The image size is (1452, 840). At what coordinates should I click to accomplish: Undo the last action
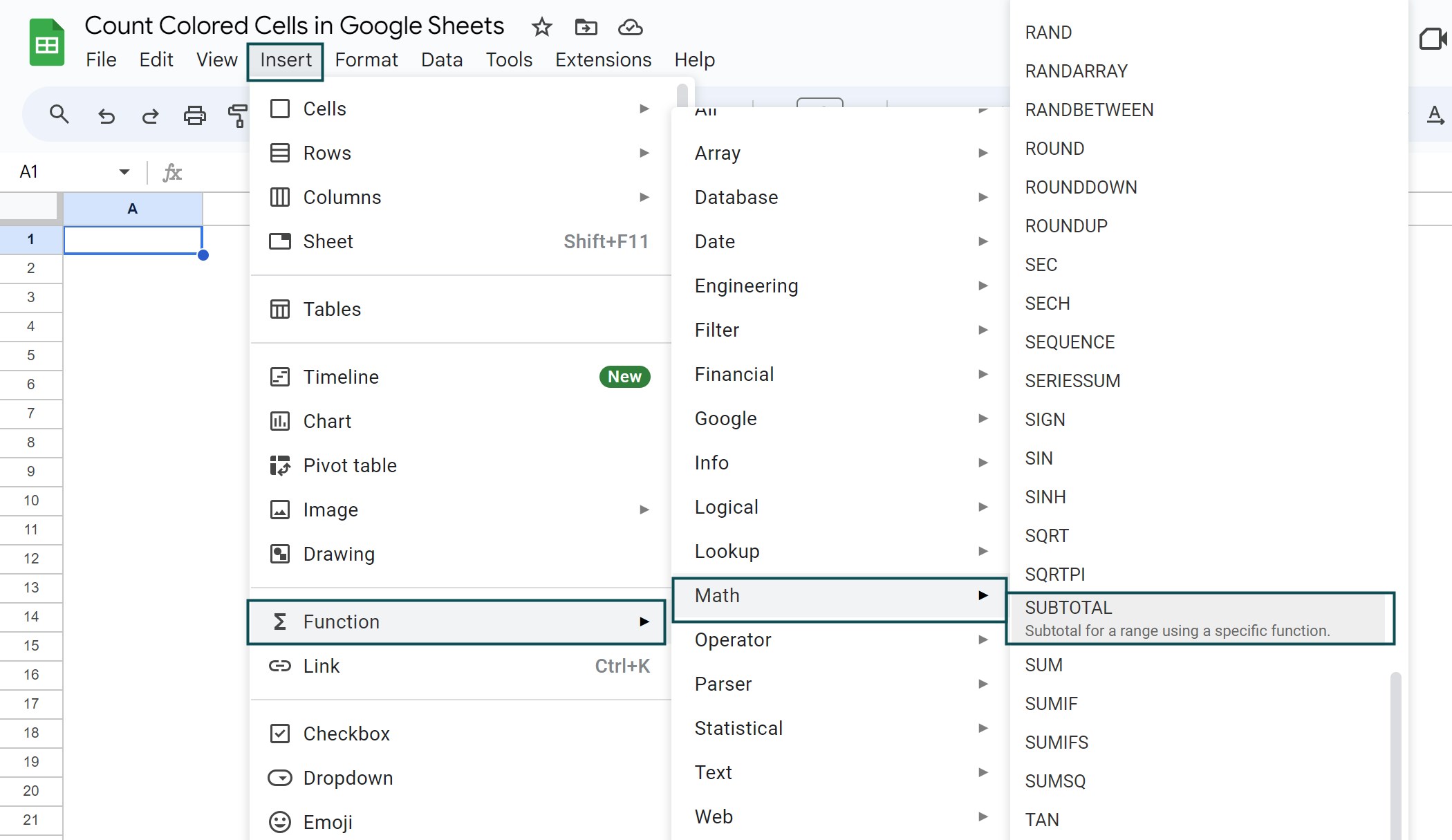coord(106,115)
